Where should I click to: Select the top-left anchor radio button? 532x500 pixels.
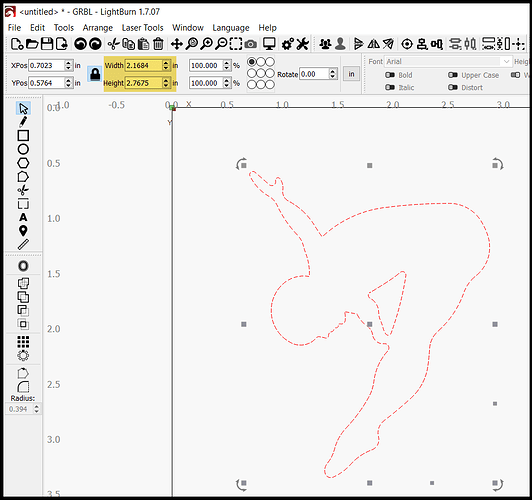click(x=252, y=62)
